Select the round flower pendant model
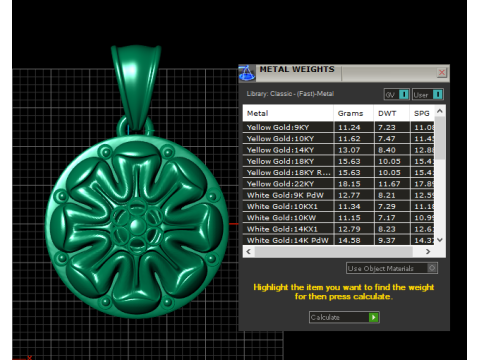The image size is (480, 360). [137, 227]
